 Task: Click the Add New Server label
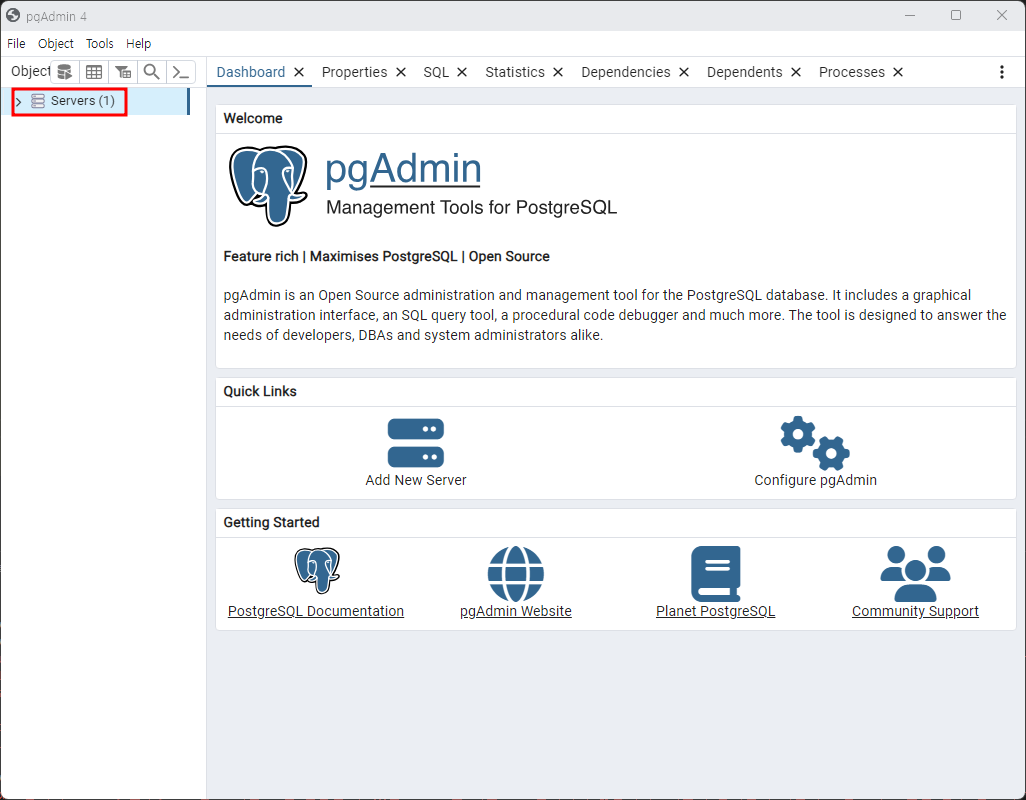click(x=416, y=480)
